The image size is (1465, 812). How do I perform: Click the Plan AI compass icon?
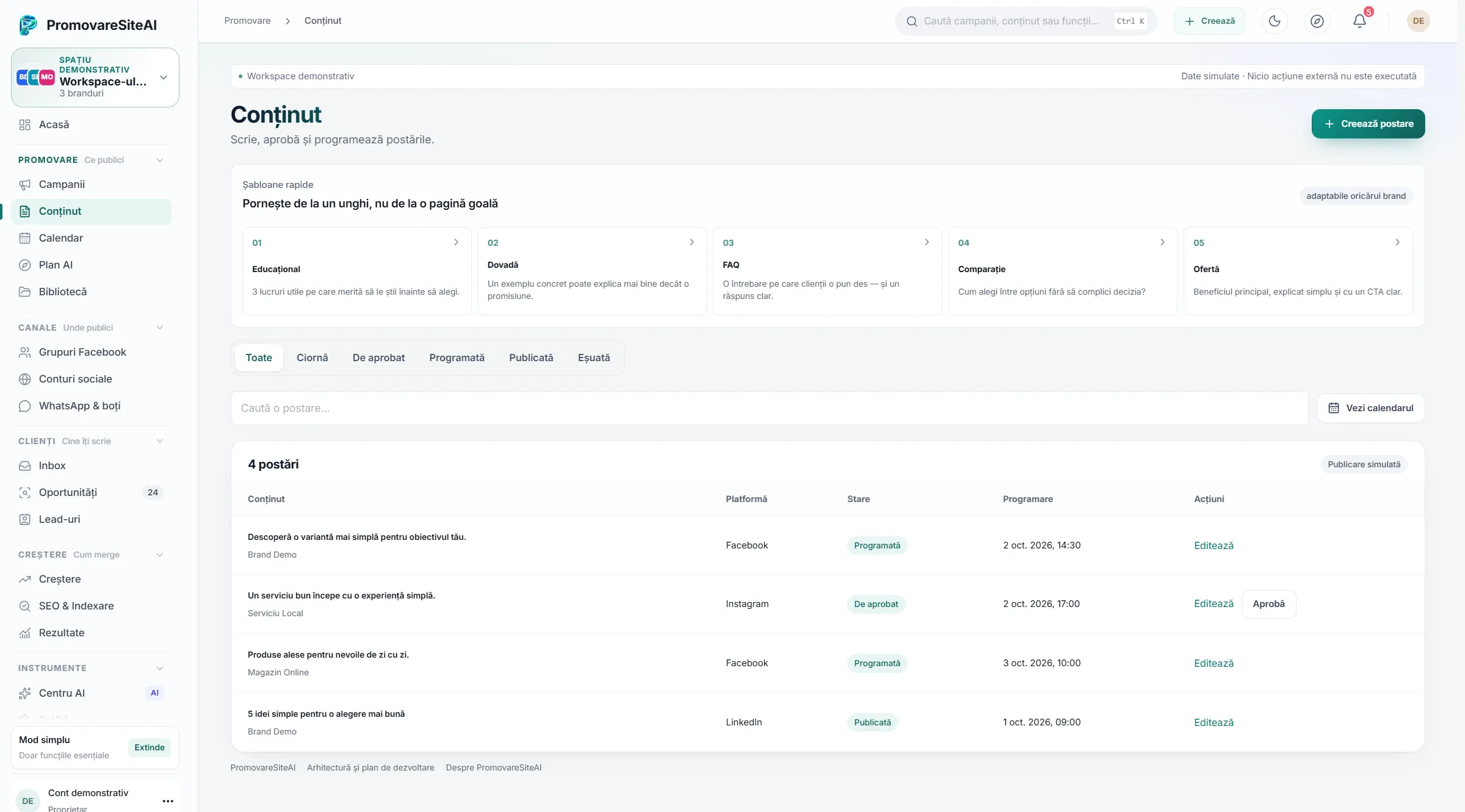25,265
